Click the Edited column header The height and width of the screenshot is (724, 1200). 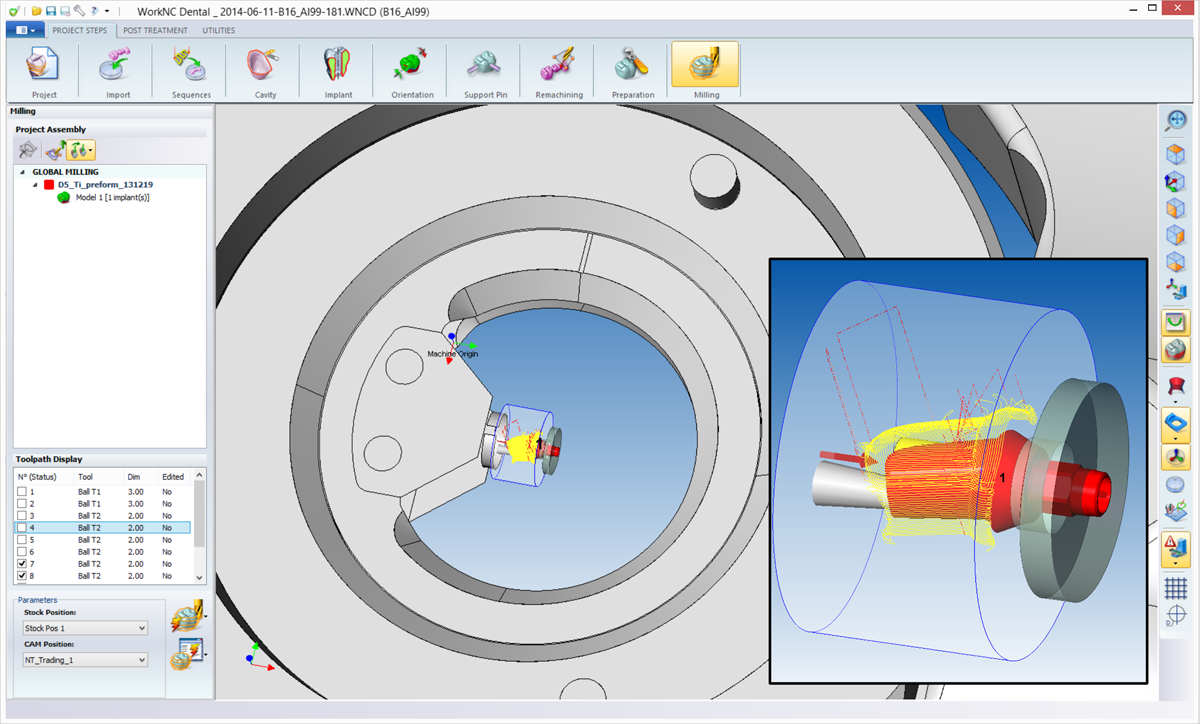pyautogui.click(x=175, y=477)
